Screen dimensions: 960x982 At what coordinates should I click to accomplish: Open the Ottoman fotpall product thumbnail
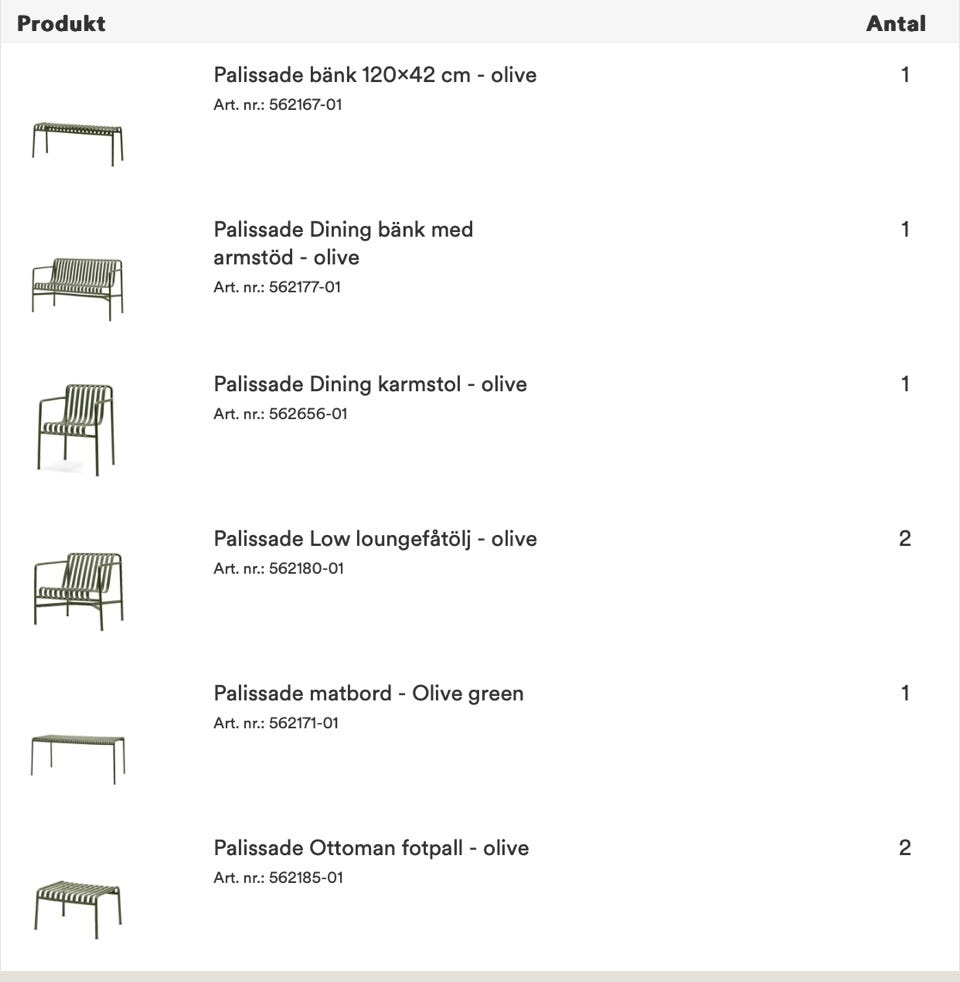pos(77,907)
